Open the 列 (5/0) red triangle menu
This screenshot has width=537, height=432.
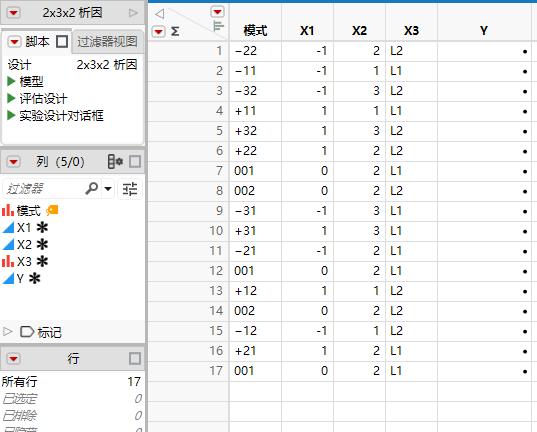(x=14, y=162)
